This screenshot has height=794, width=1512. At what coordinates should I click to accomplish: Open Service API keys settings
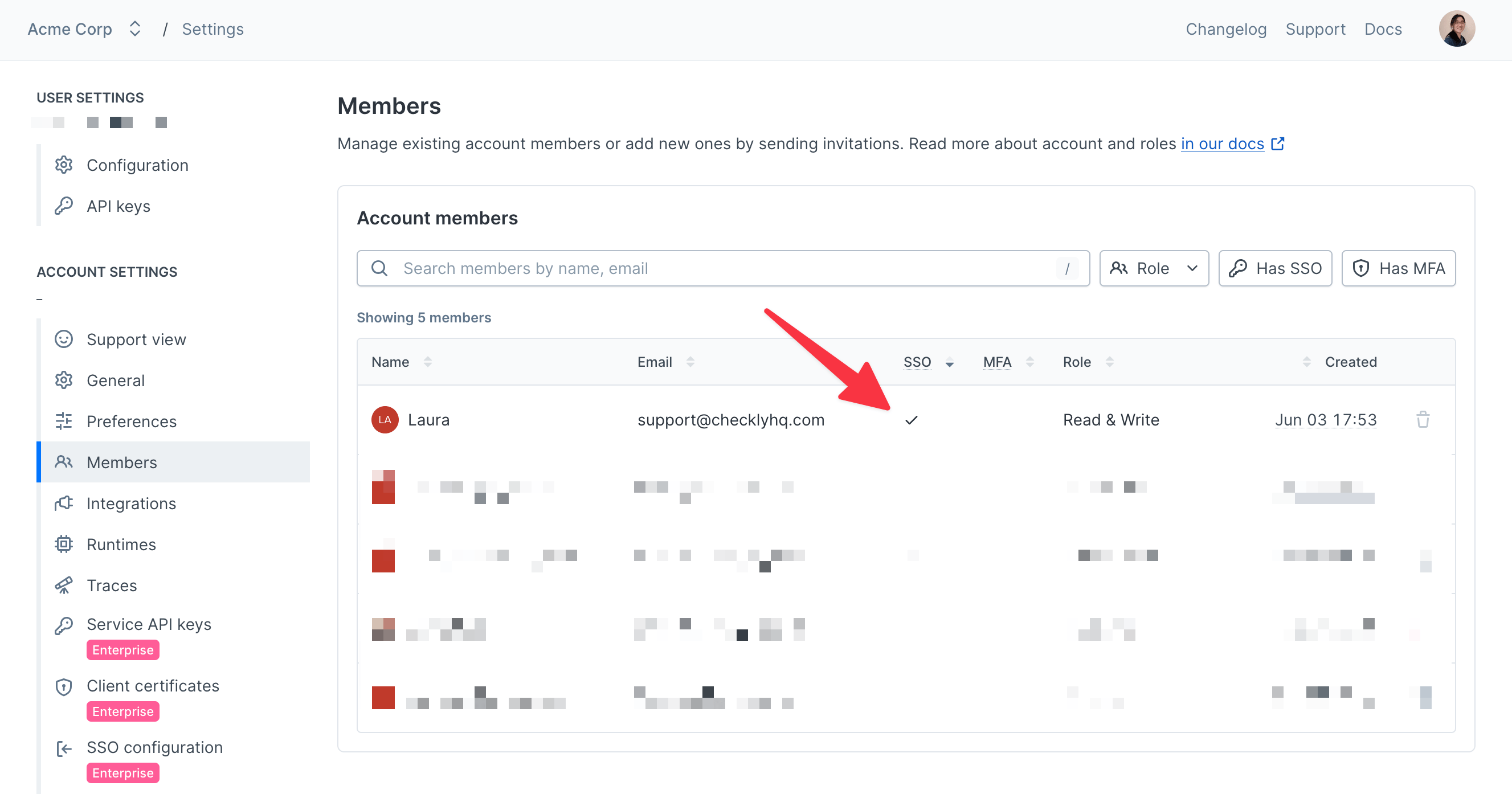tap(149, 624)
